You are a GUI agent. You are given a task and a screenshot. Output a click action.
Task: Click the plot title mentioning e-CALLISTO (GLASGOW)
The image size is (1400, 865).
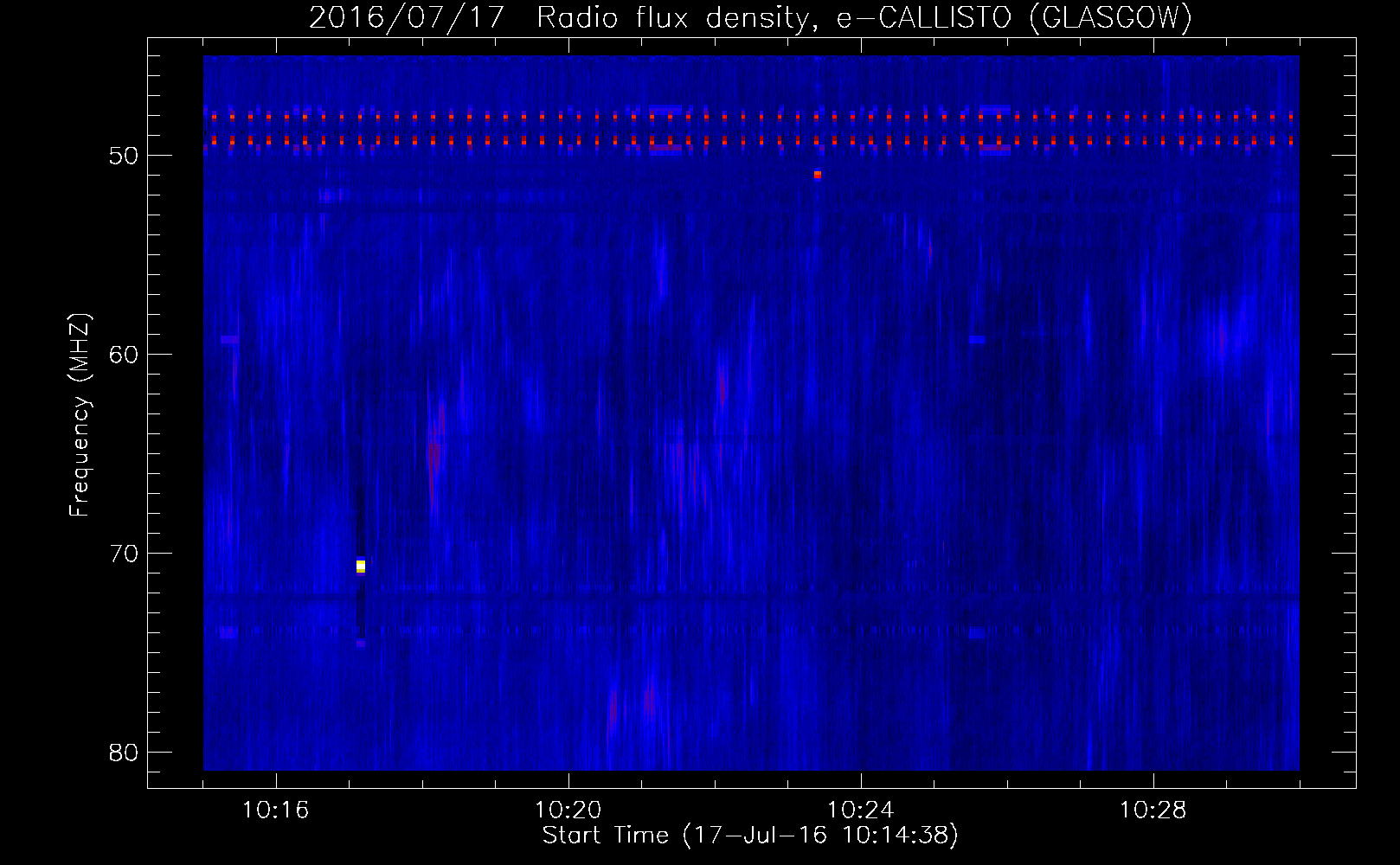[x=750, y=18]
